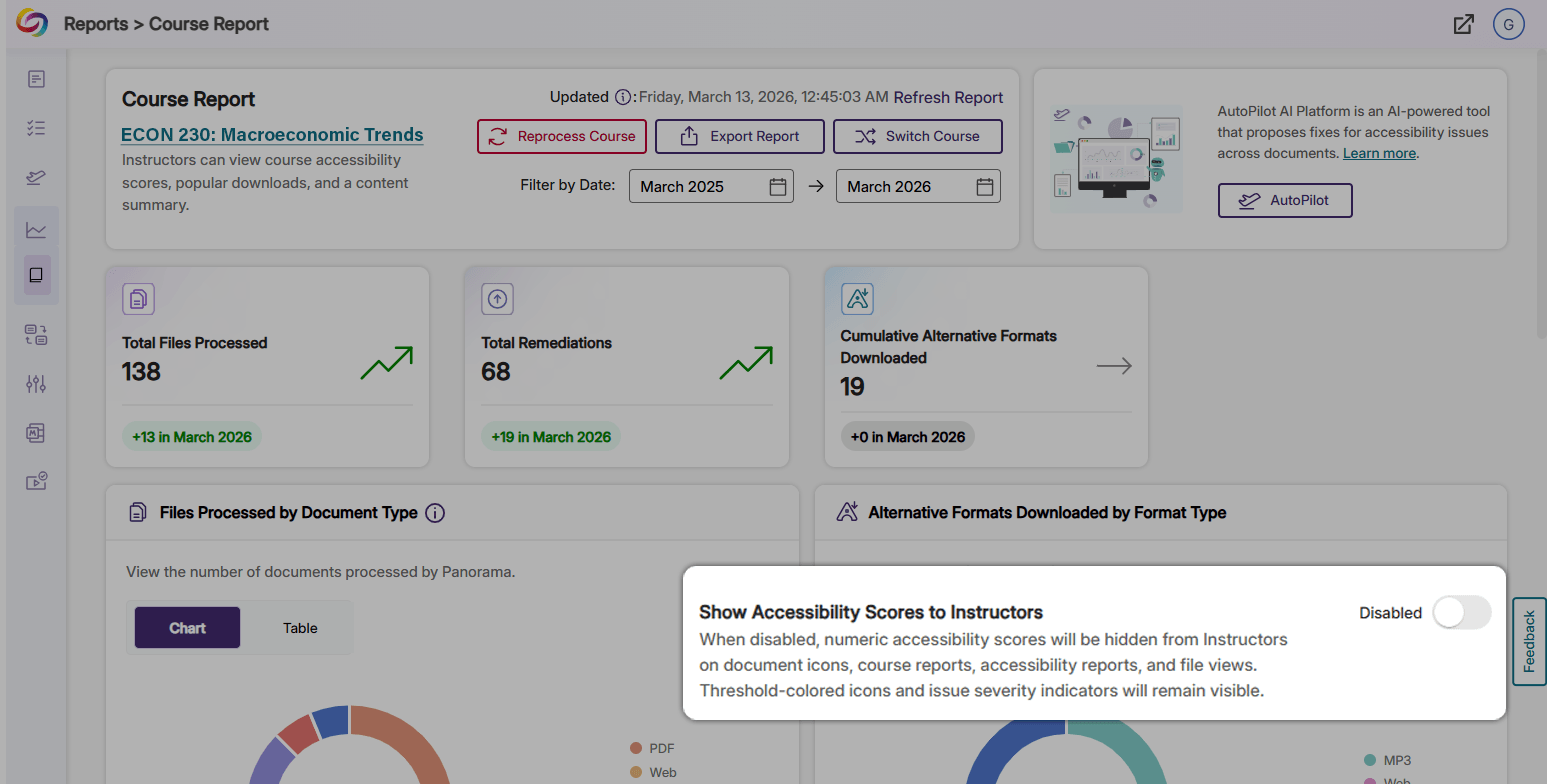
Task: Open the document report icon in sidebar
Action: click(36, 78)
